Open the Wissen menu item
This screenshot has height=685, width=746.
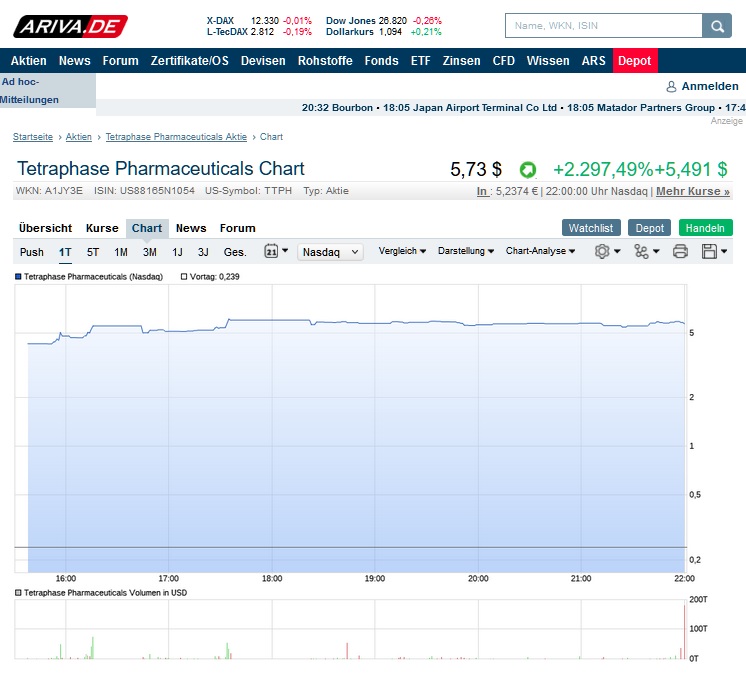[548, 61]
